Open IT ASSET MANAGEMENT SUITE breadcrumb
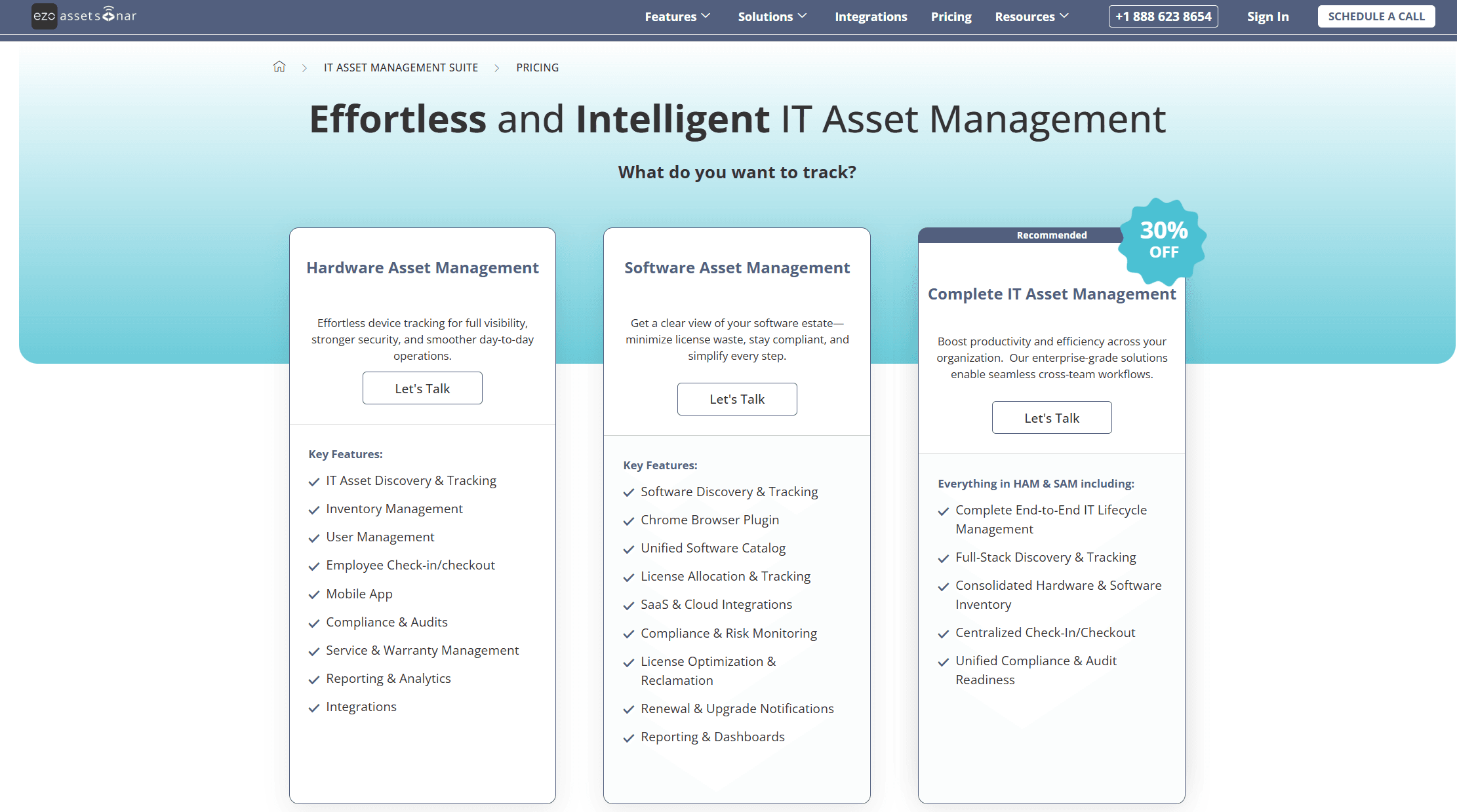This screenshot has height=812, width=1457. tap(401, 68)
